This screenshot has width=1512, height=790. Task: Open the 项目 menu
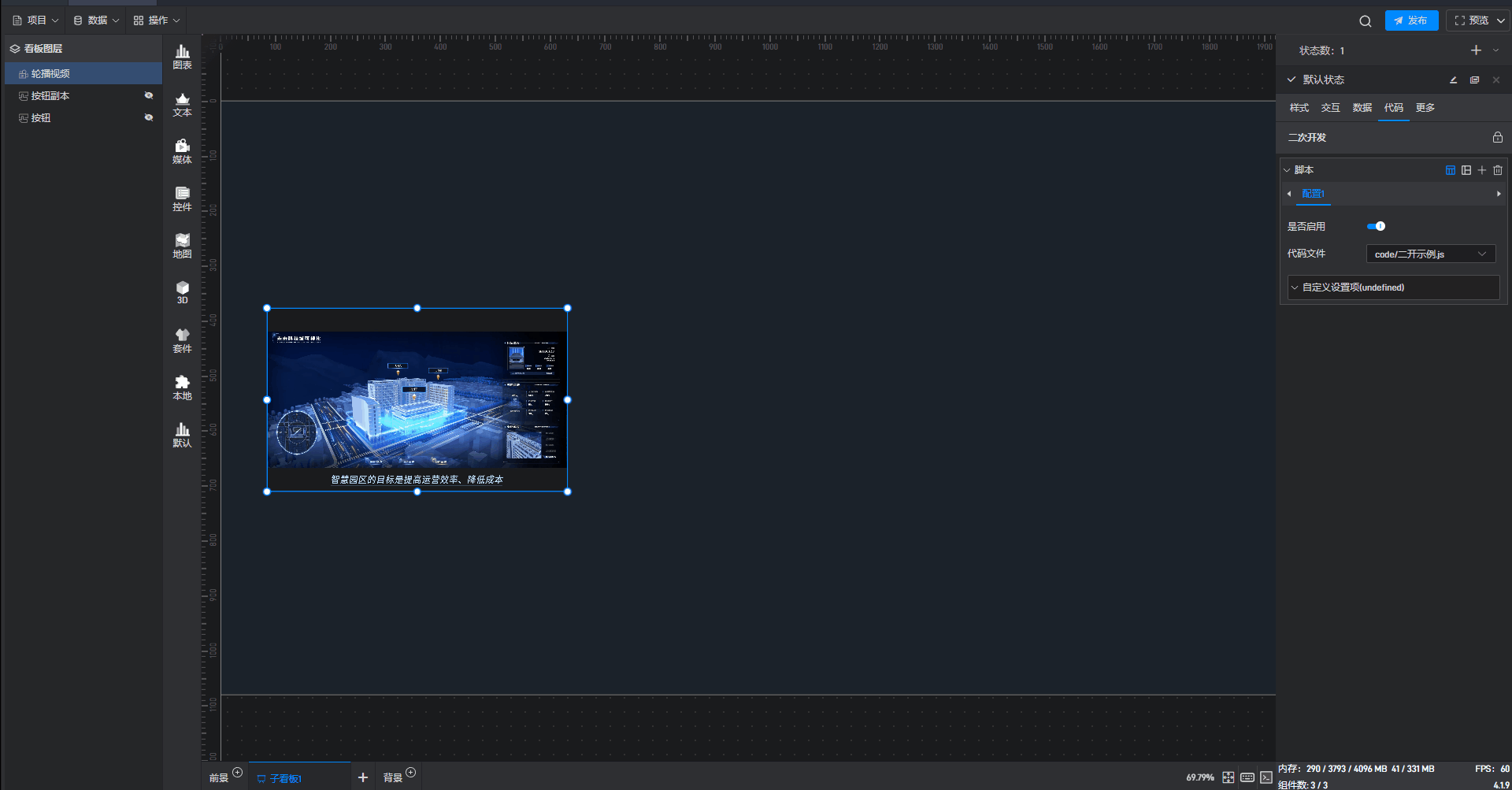click(35, 20)
